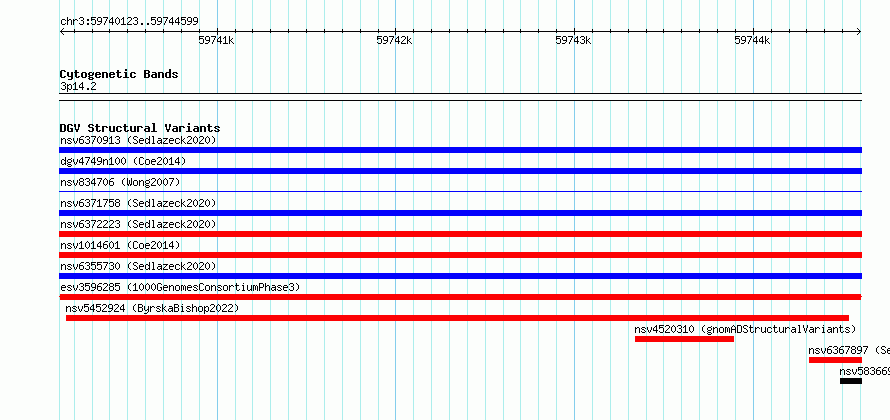The width and height of the screenshot is (890, 420).
Task: Select the blue bar under nsv6370913
Action: tap(460, 150)
